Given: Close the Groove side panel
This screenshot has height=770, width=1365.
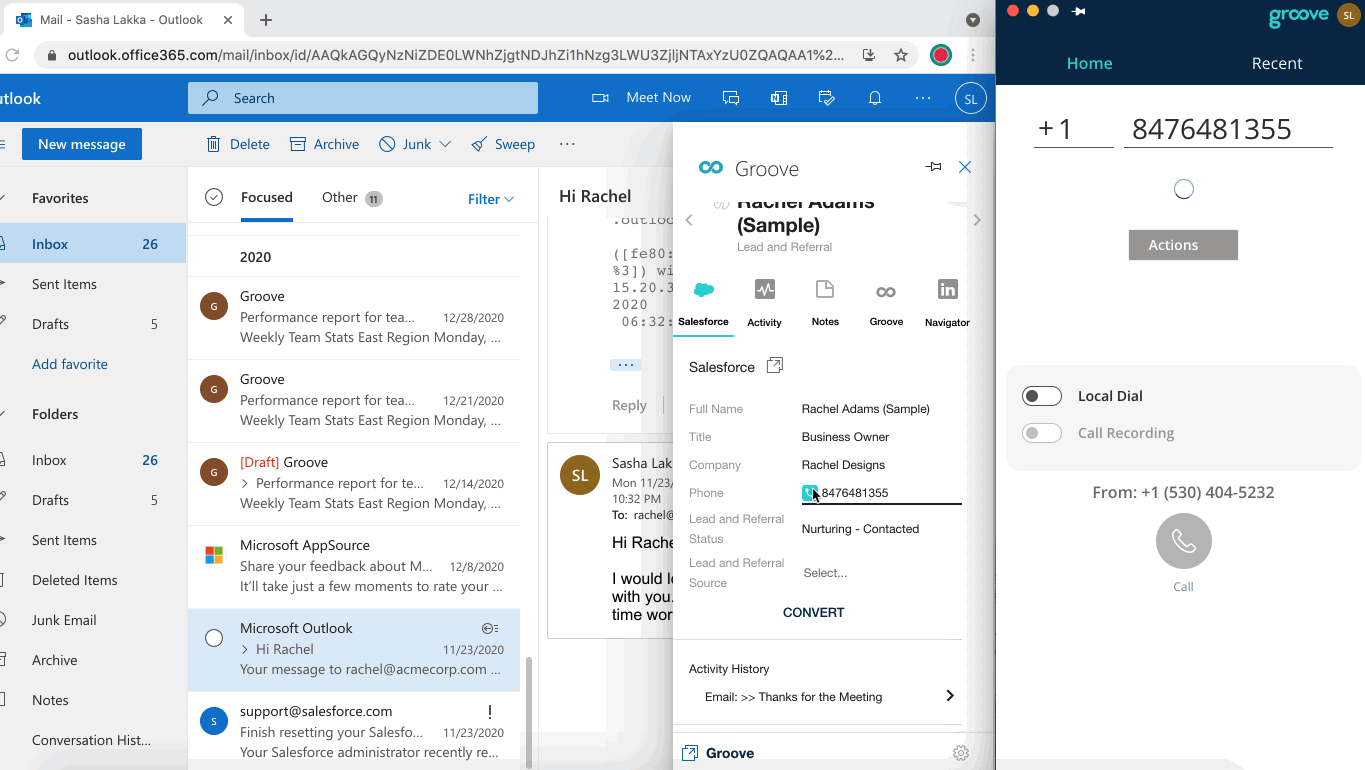Looking at the screenshot, I should coord(965,167).
